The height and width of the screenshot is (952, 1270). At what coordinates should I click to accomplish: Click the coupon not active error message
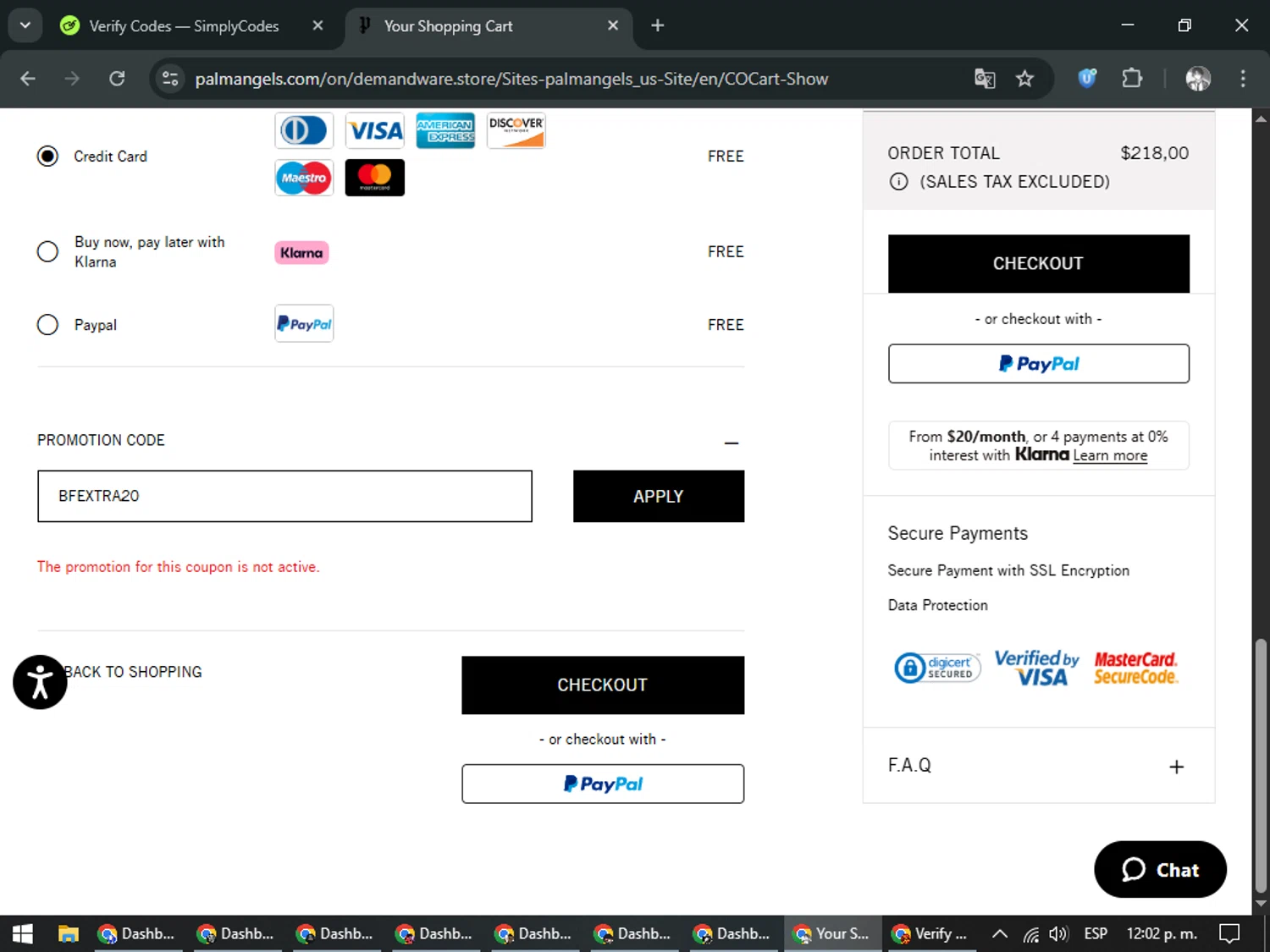point(178,567)
